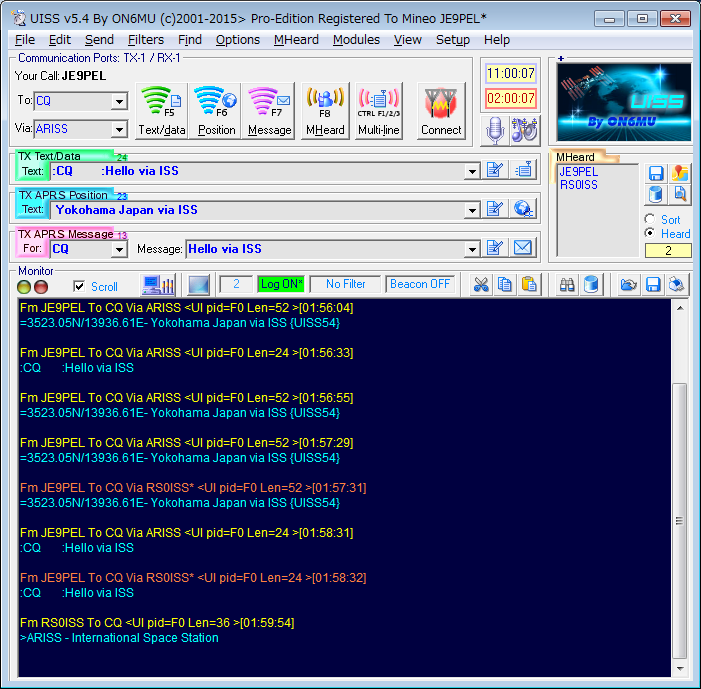Viewport: 701px width, 689px height.
Task: Find text using binoculars icon
Action: (x=567, y=284)
